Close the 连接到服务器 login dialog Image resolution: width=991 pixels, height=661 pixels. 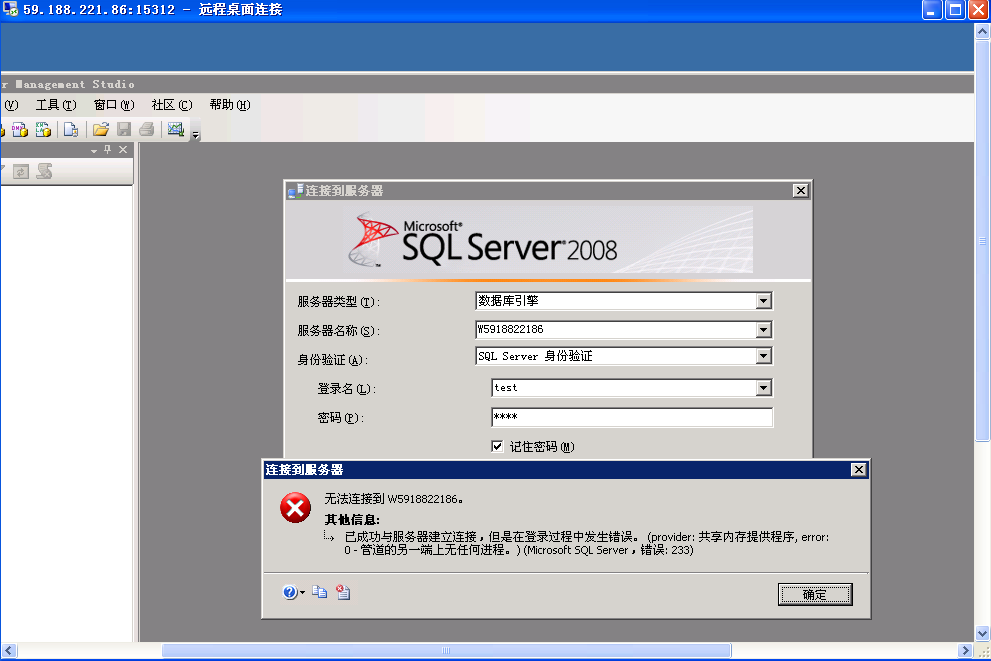800,191
